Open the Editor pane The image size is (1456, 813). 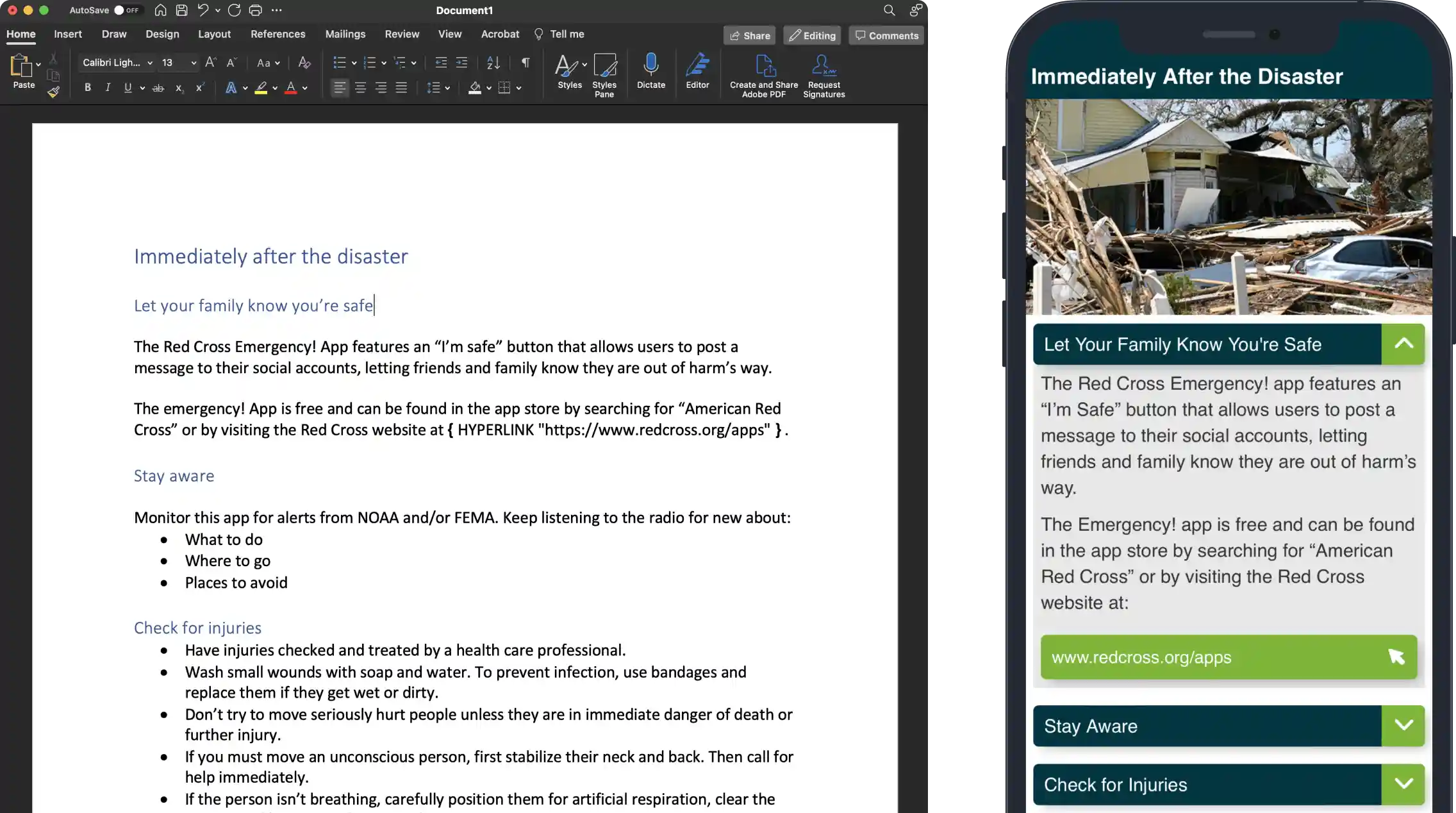click(x=698, y=72)
